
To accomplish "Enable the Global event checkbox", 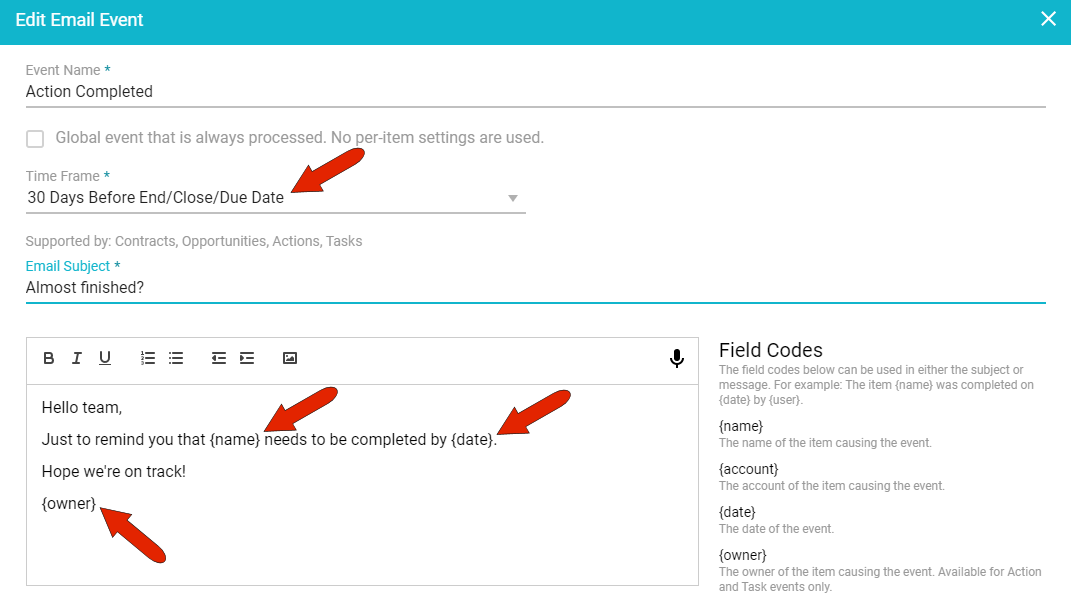I will (x=35, y=139).
